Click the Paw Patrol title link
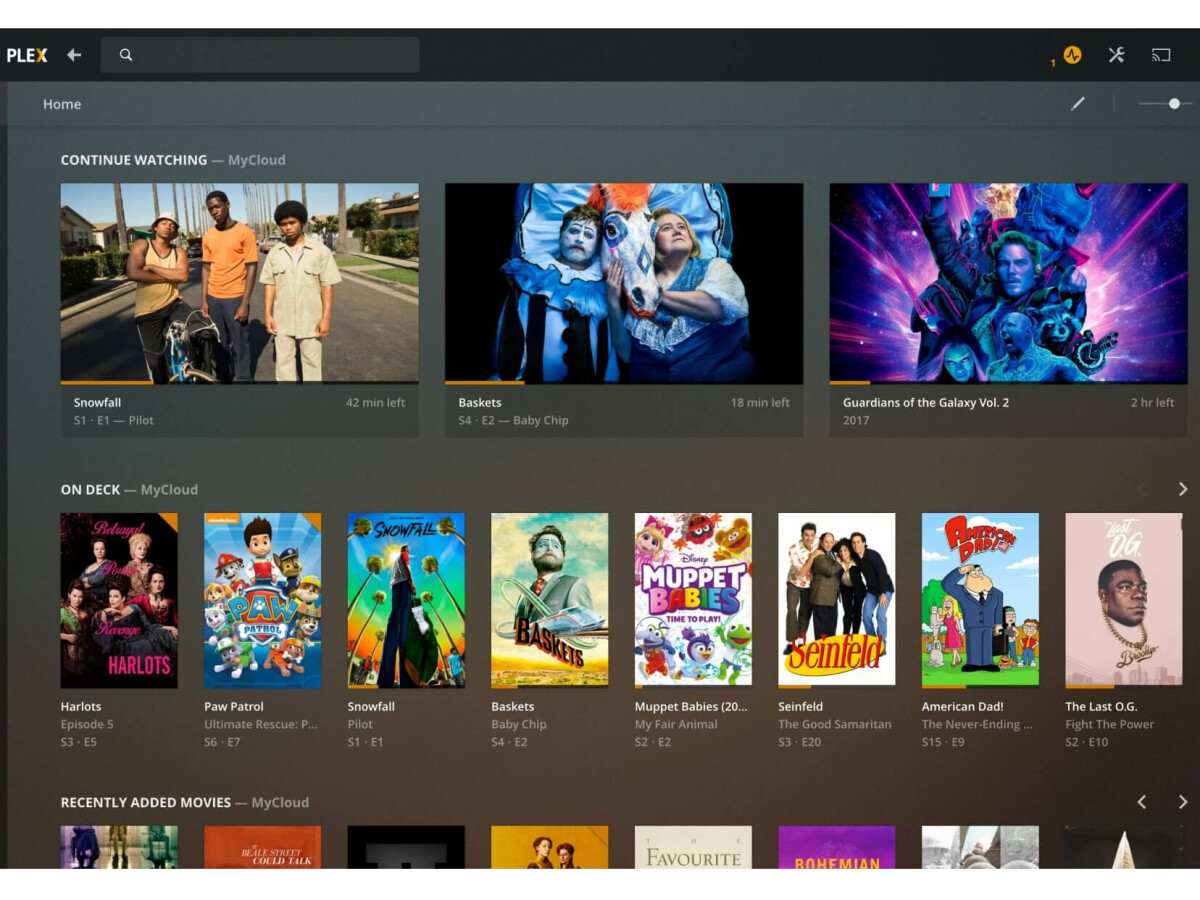1200x900 pixels. point(234,706)
